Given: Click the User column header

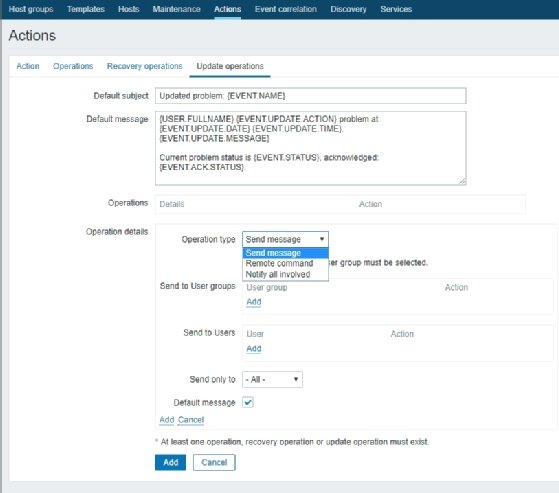Looking at the screenshot, I should [x=255, y=334].
